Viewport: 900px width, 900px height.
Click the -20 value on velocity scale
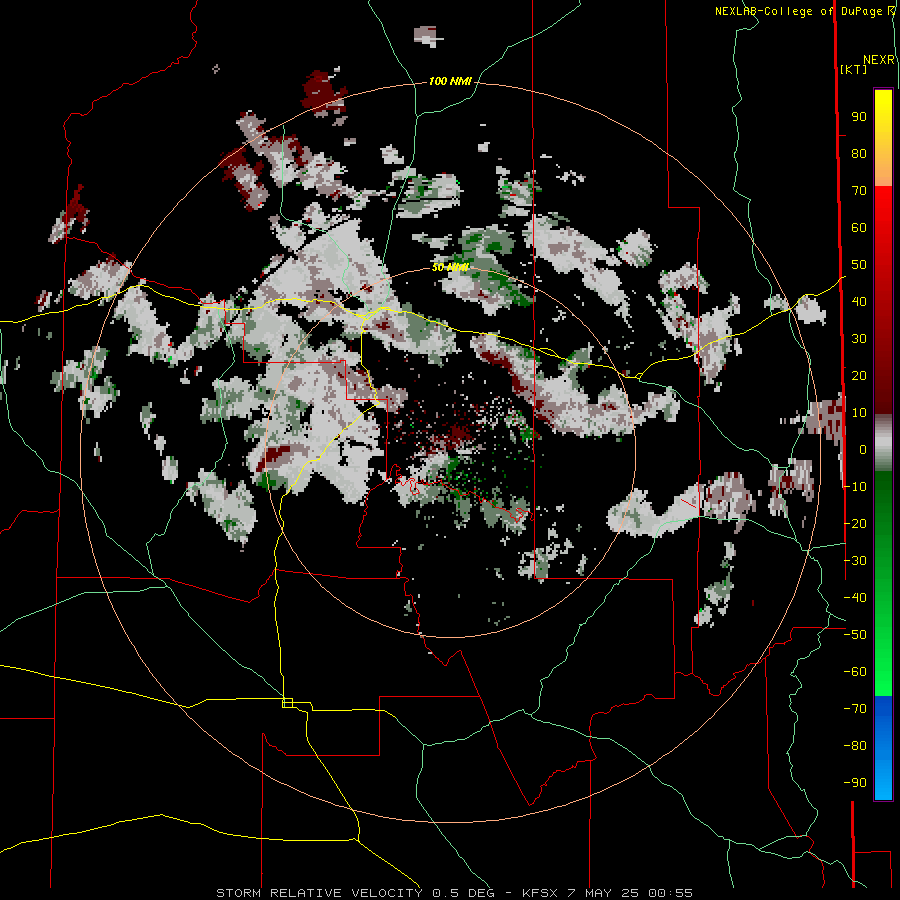(855, 524)
